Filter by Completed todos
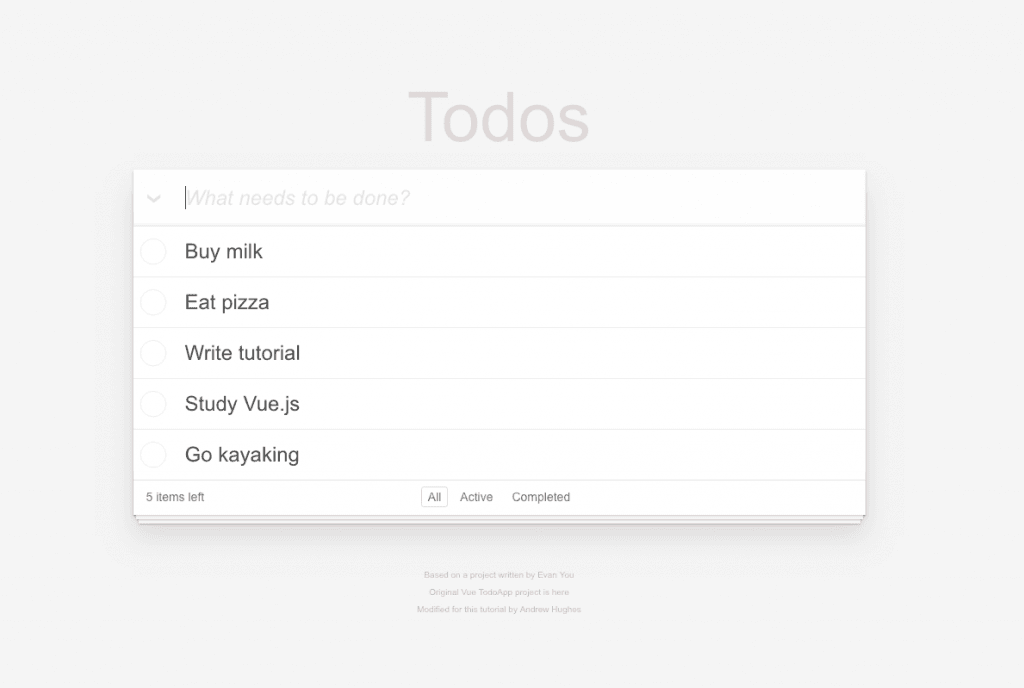1024x688 pixels. [541, 497]
